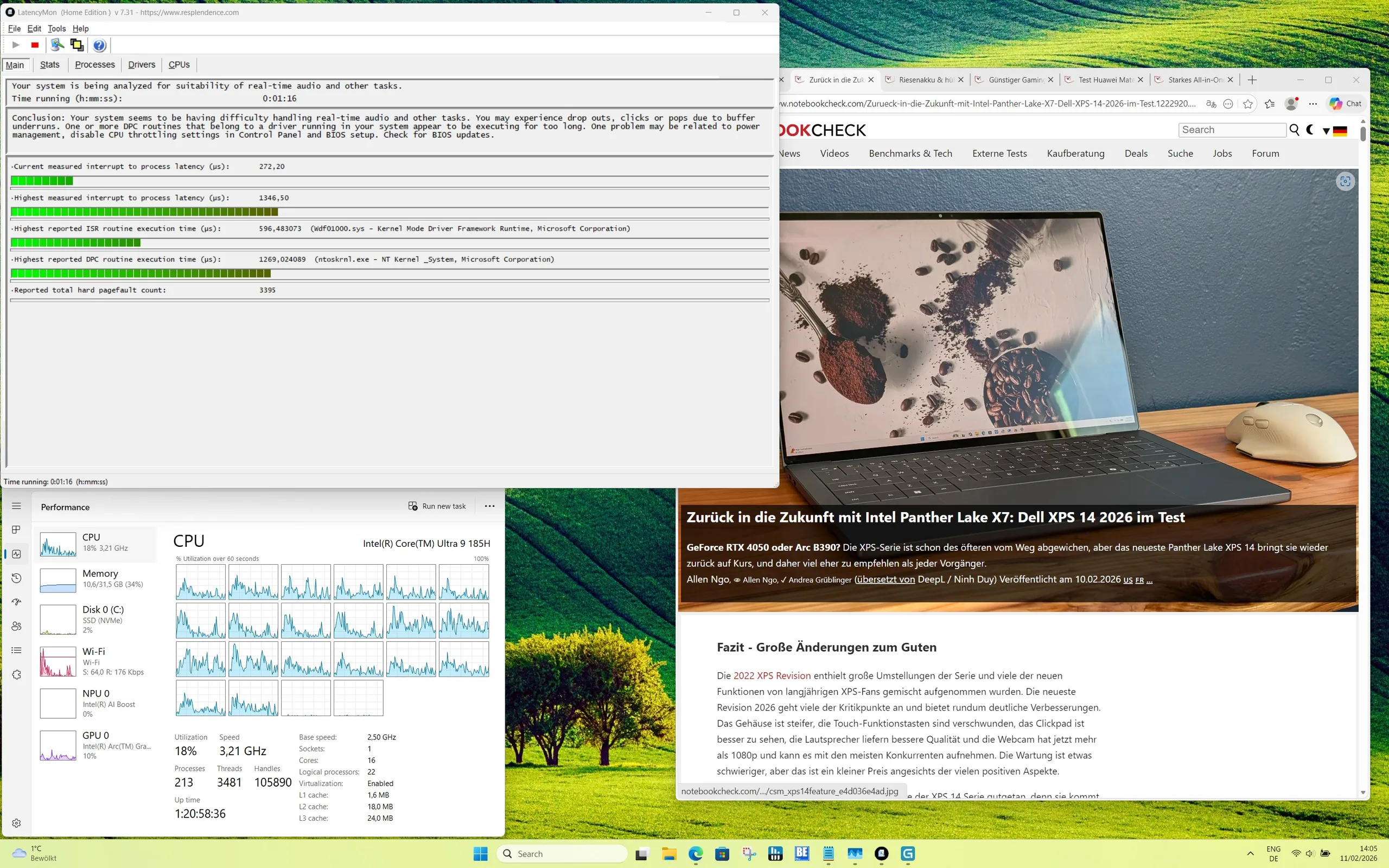The width and height of the screenshot is (1389, 868).
Task: Expand Task Manager hamburger navigation menu
Action: coord(16,506)
